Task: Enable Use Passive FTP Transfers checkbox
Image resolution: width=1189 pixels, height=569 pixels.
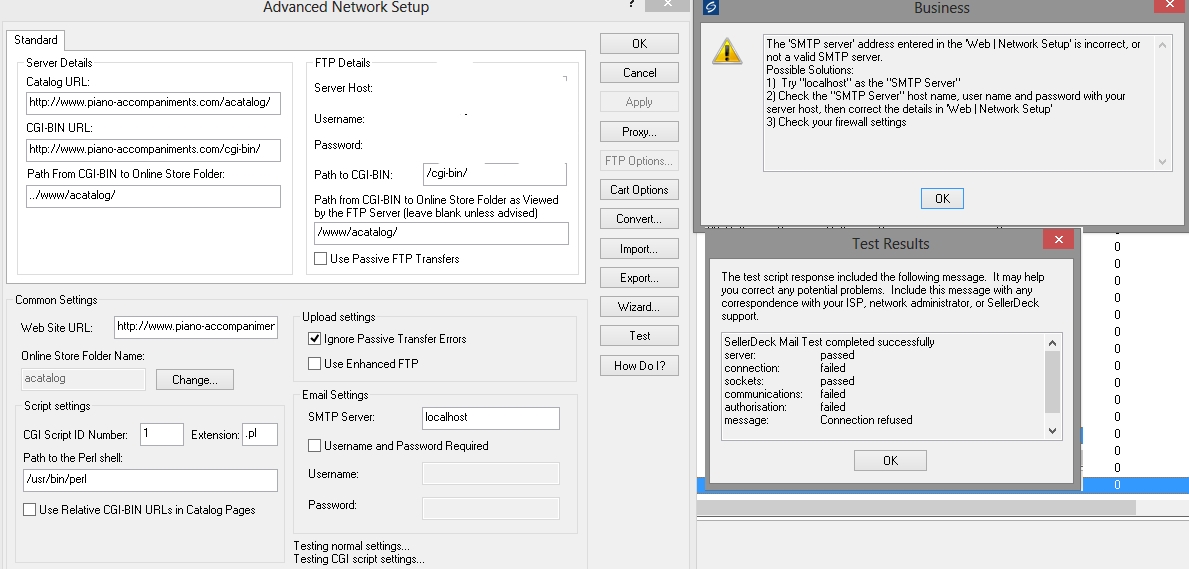Action: tap(321, 259)
